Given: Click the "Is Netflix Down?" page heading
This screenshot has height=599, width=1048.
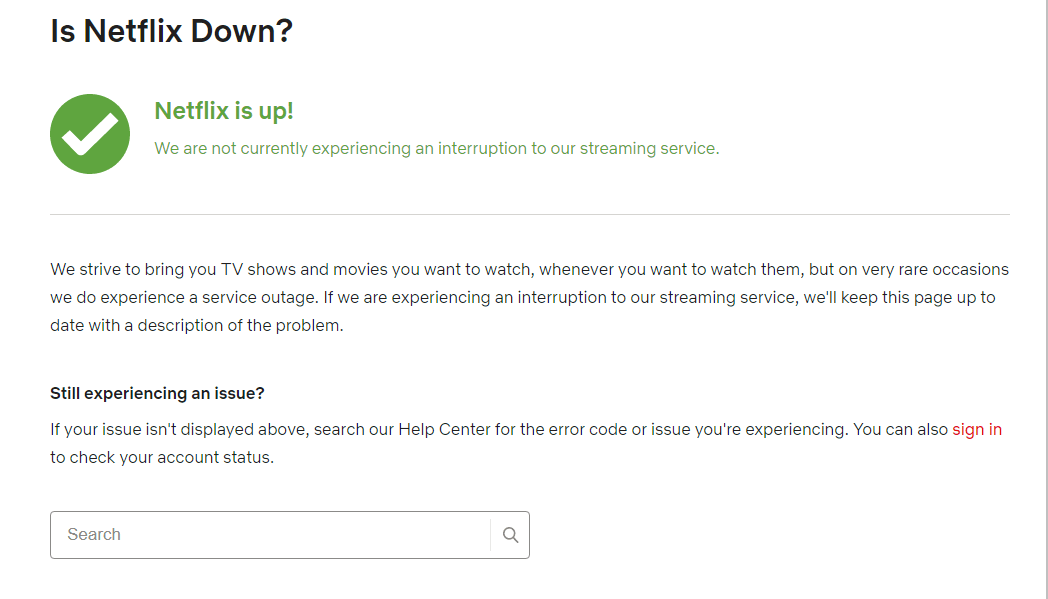Looking at the screenshot, I should pos(171,31).
